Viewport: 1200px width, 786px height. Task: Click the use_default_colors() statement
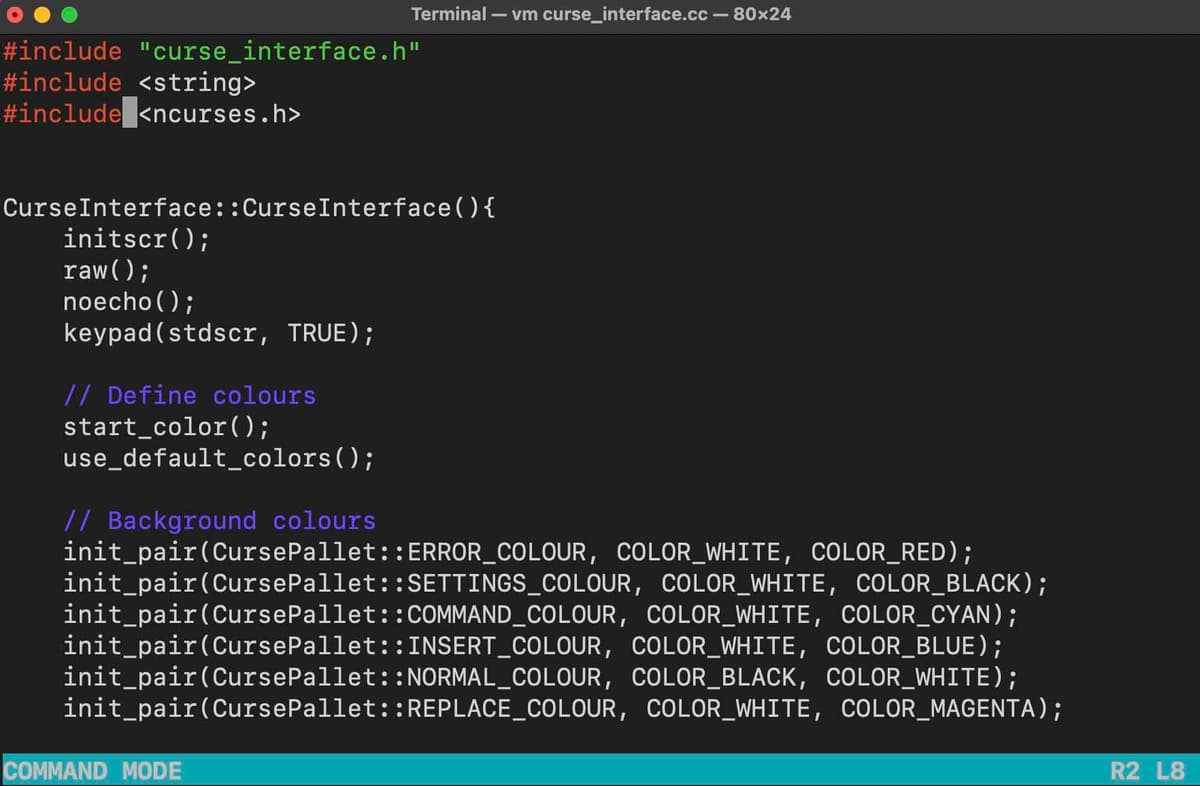point(218,458)
